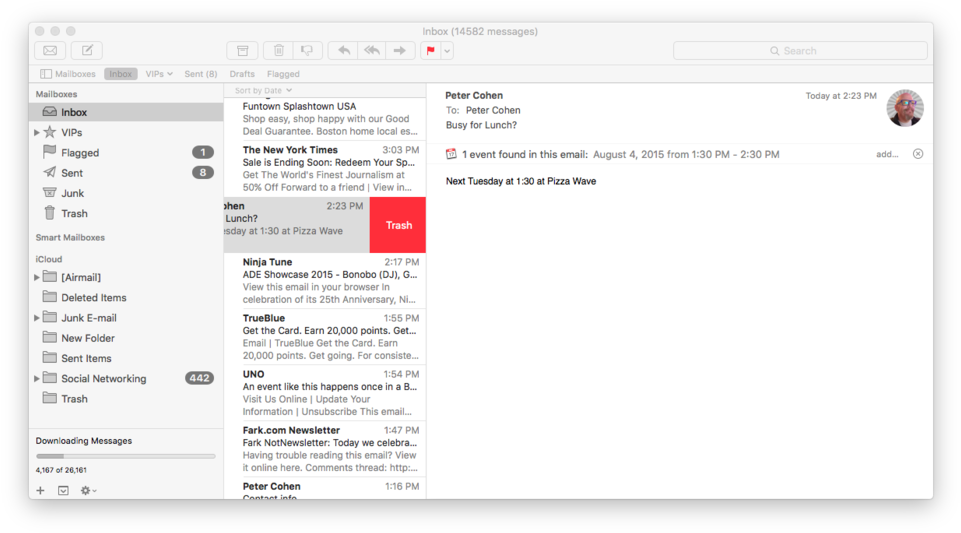Screen dimensions: 961x533
Task: Expand the Social Networking folder
Action: tap(37, 379)
